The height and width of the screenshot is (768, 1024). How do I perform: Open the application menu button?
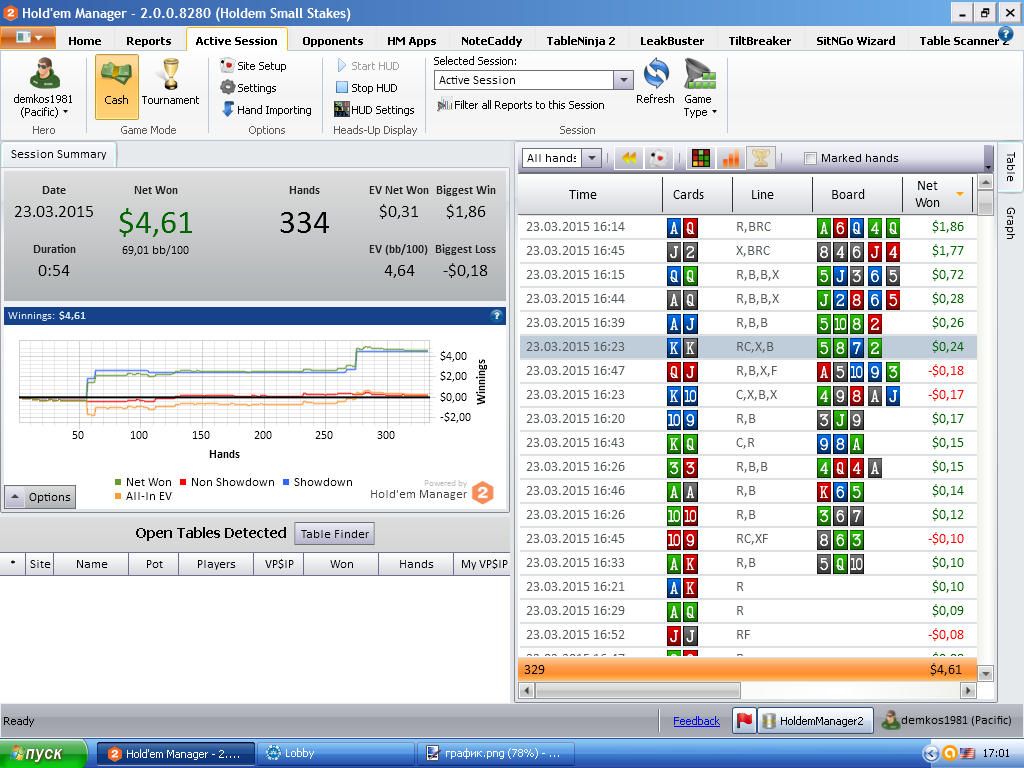[x=28, y=38]
